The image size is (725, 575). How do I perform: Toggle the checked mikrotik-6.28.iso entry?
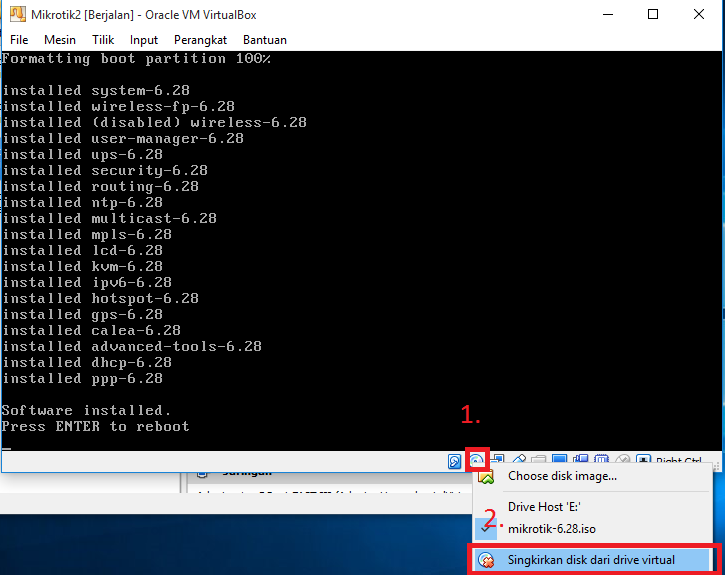point(592,529)
